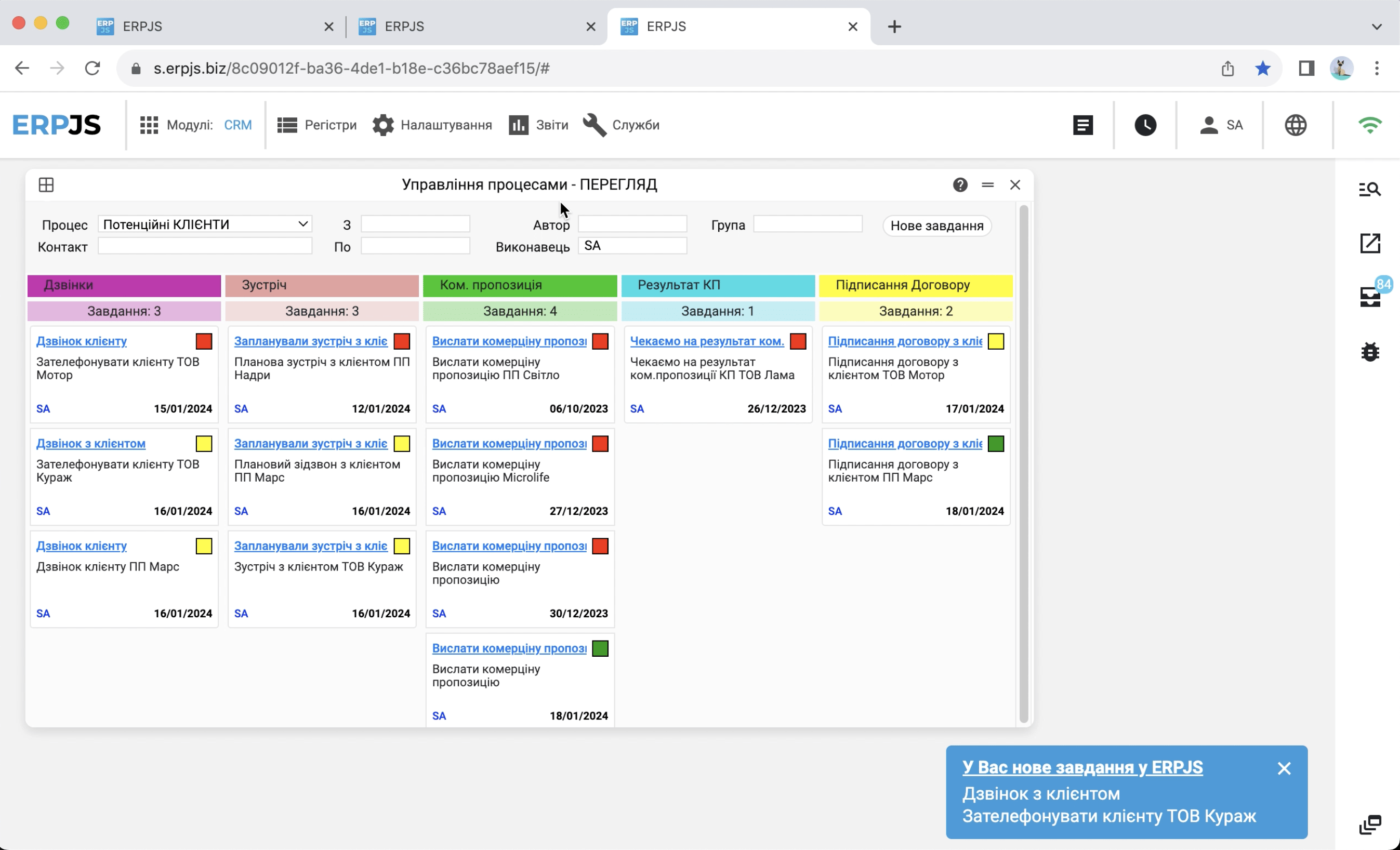Open commercial proposal task for ПП Світло
This screenshot has width=1400, height=850.
tap(509, 341)
